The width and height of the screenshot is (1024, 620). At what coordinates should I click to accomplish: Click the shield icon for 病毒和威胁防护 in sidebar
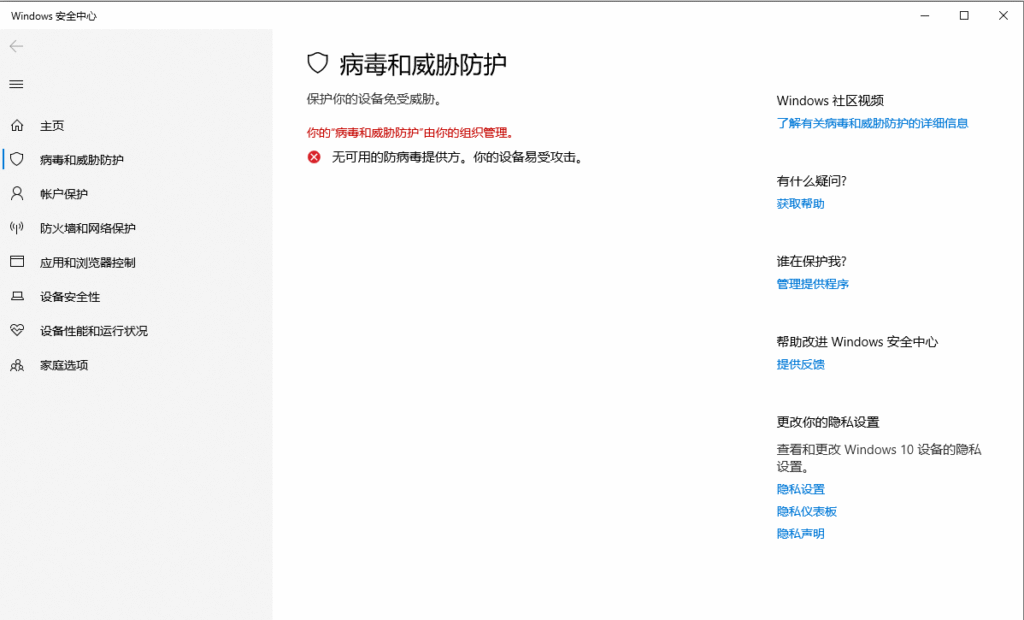click(17, 159)
